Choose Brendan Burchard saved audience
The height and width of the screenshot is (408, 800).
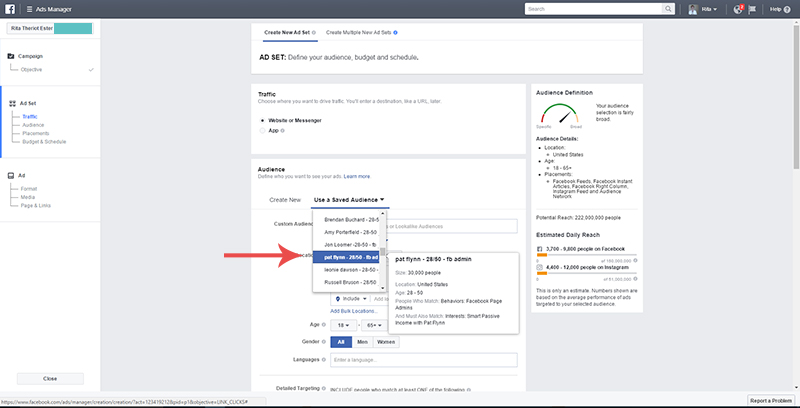[346, 219]
